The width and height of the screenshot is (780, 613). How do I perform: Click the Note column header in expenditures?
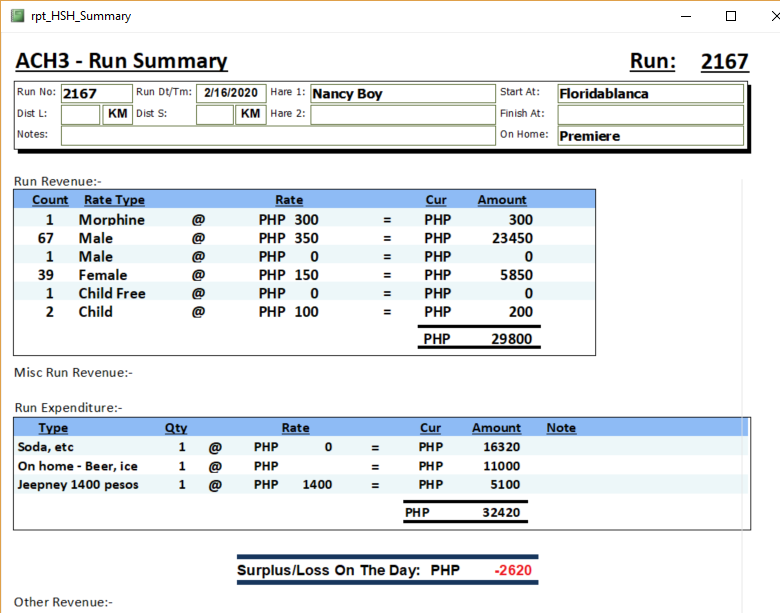pyautogui.click(x=561, y=428)
